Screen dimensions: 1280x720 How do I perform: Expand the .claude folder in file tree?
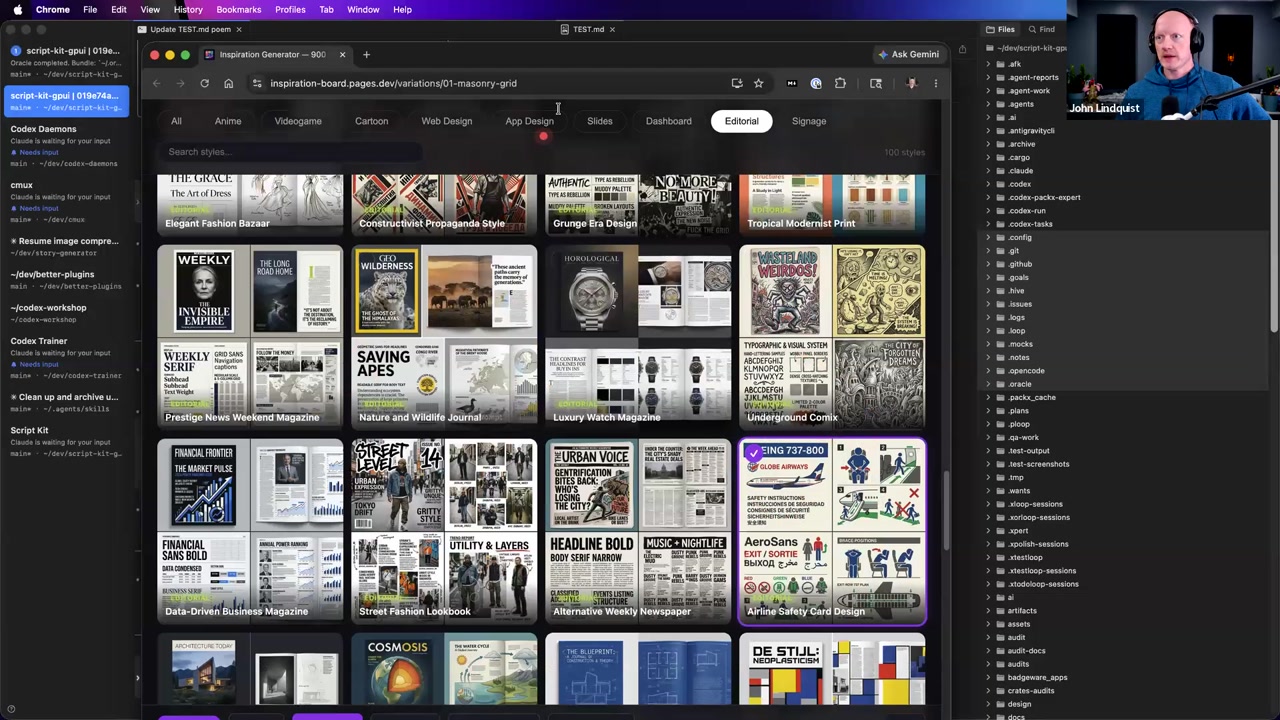(x=1020, y=171)
